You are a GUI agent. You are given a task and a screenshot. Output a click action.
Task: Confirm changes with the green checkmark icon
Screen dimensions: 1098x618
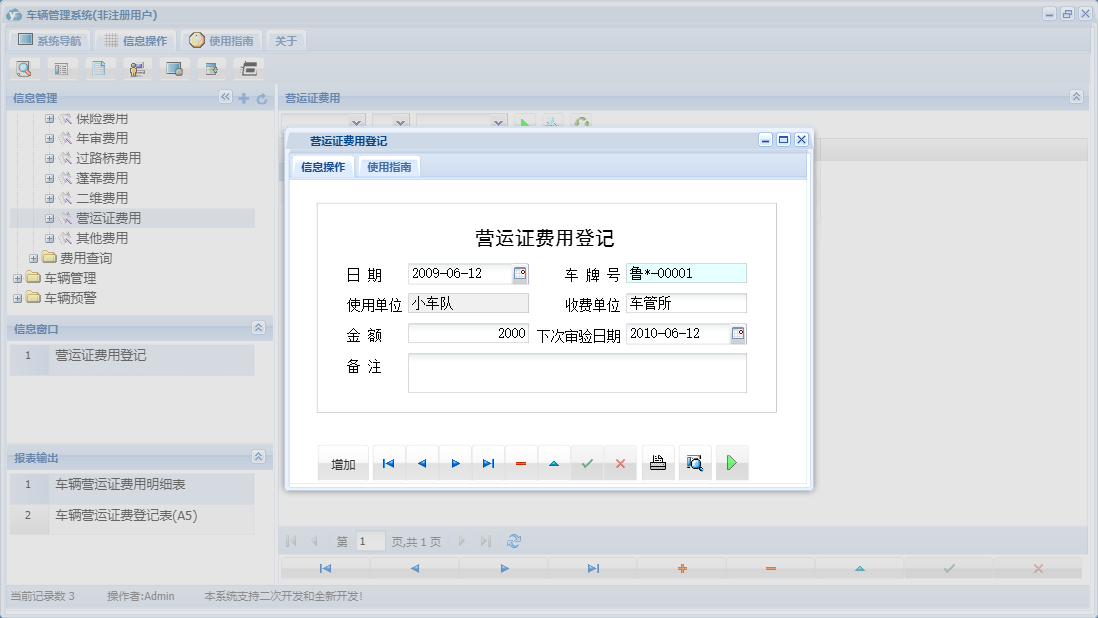click(586, 462)
